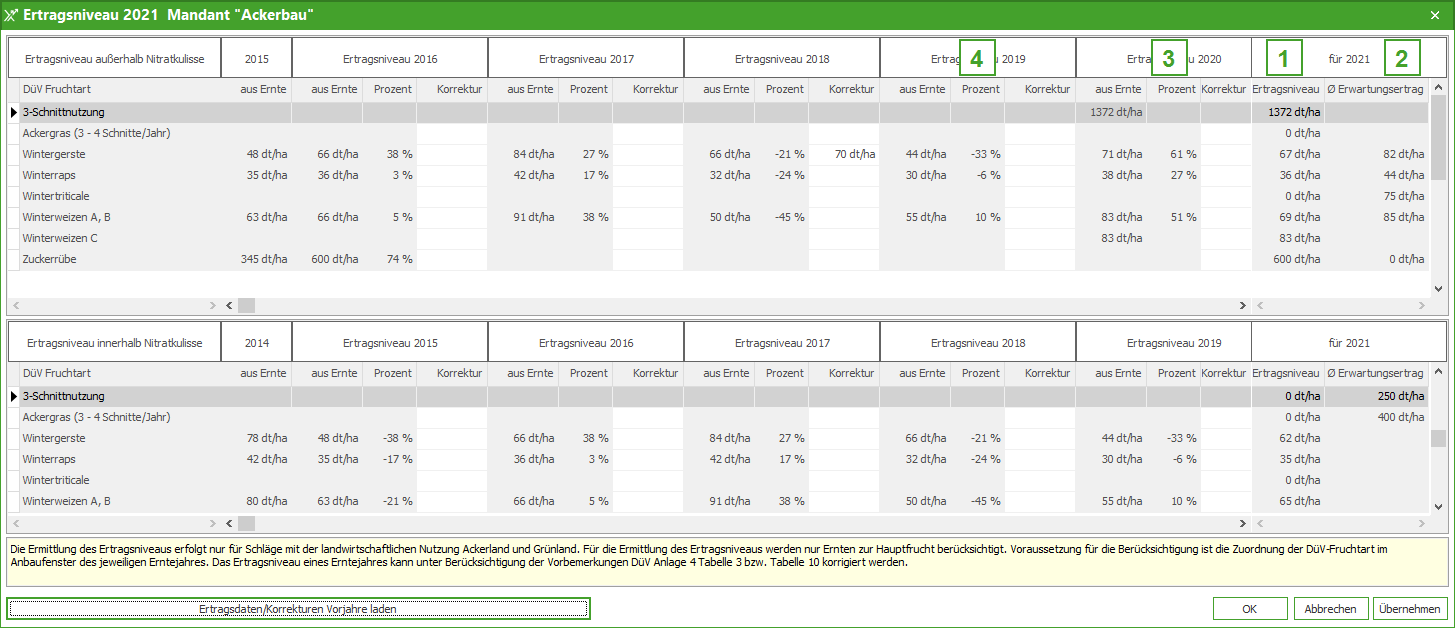Click the Abbrechen button
This screenshot has height=628, width=1455.
[1330, 608]
